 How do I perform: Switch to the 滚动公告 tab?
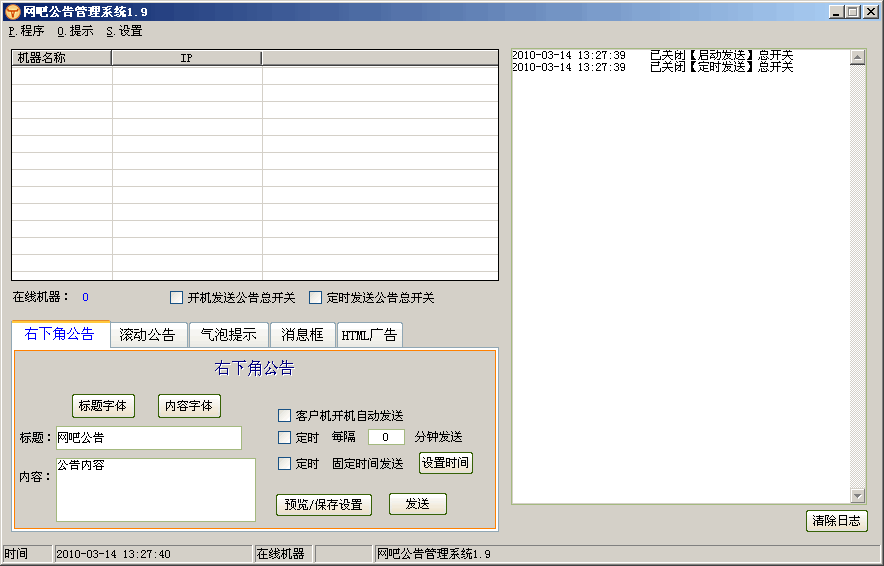click(148, 335)
